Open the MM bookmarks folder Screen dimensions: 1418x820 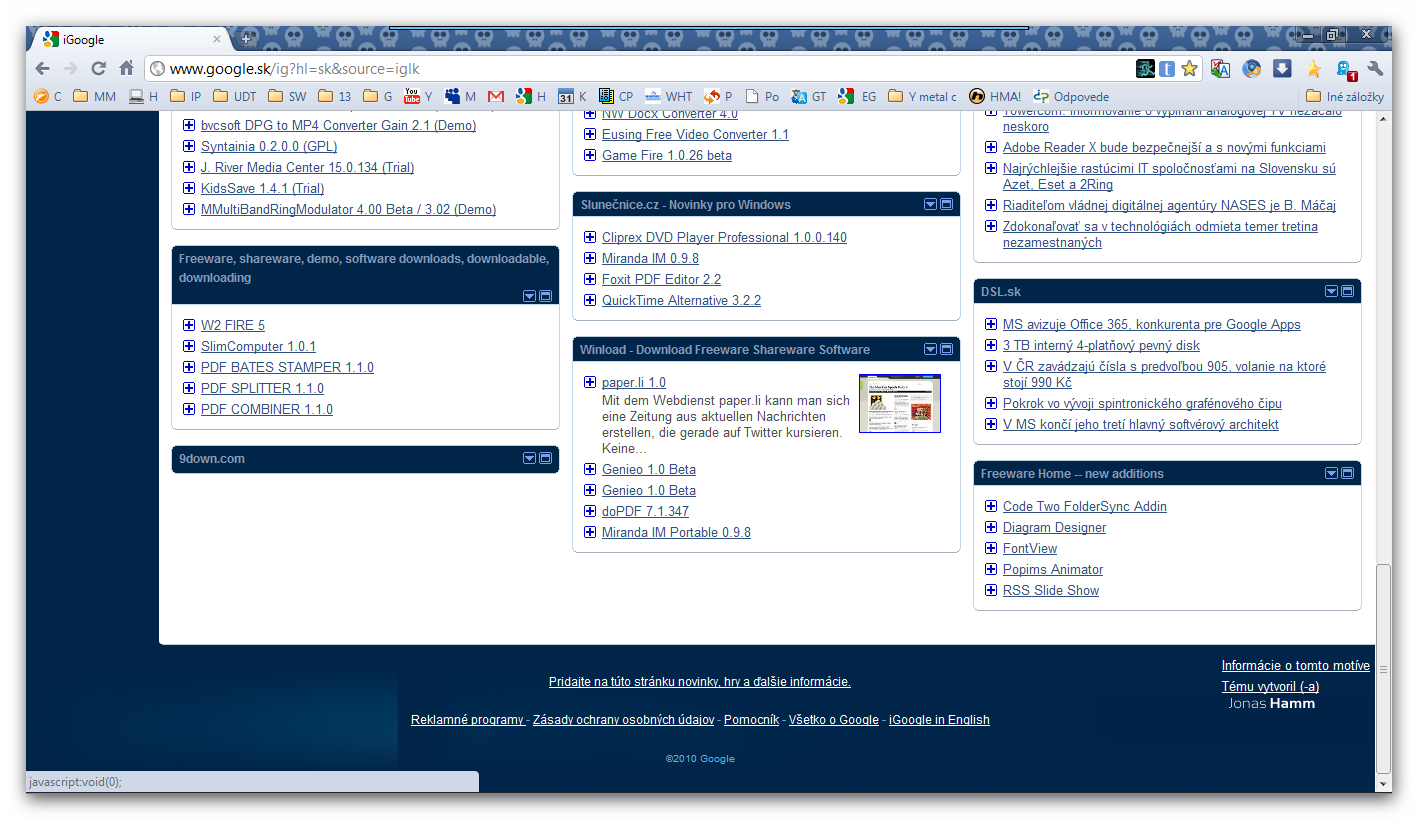pyautogui.click(x=95, y=97)
